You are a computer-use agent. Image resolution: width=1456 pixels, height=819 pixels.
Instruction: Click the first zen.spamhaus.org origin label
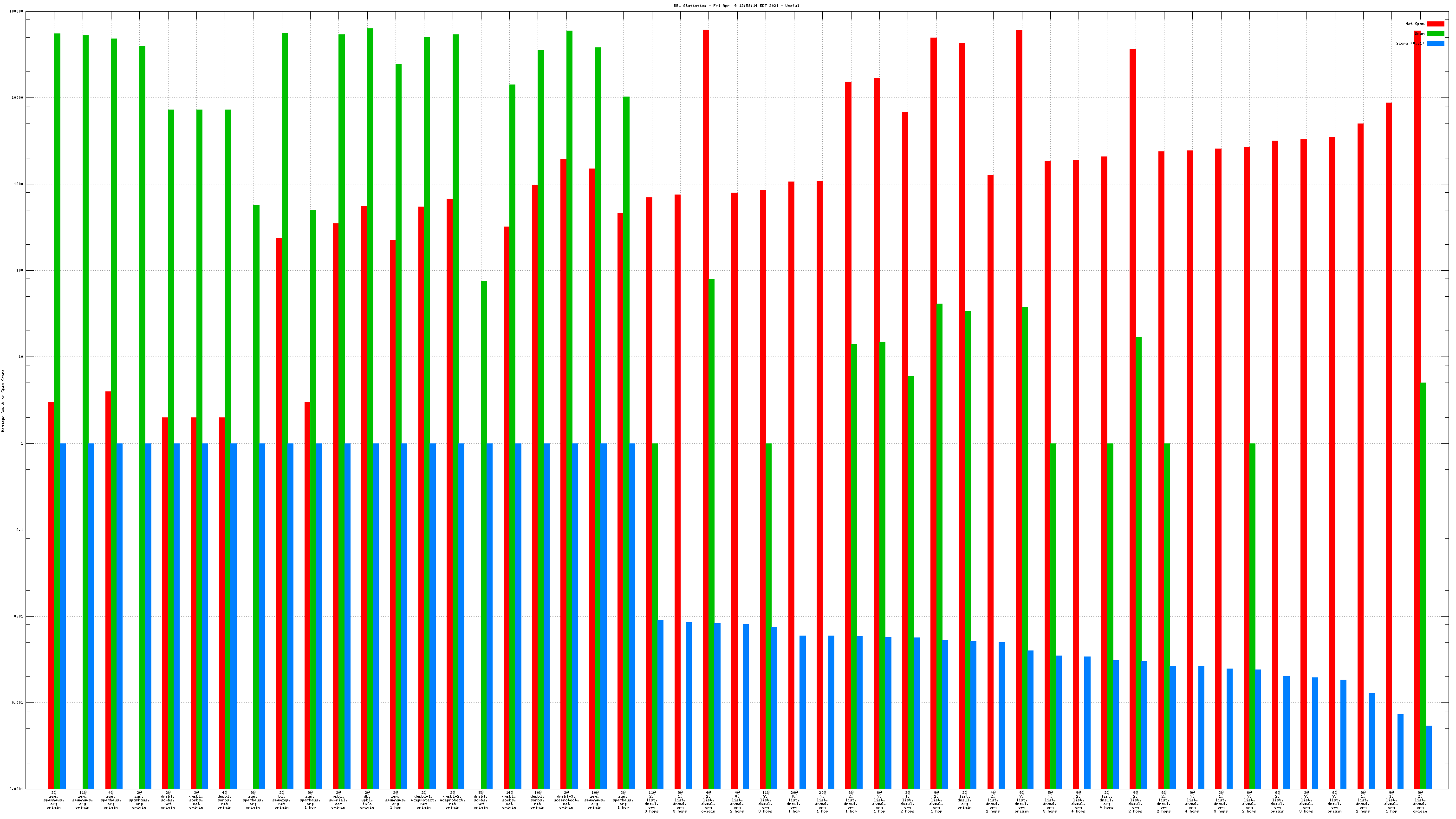point(54,800)
